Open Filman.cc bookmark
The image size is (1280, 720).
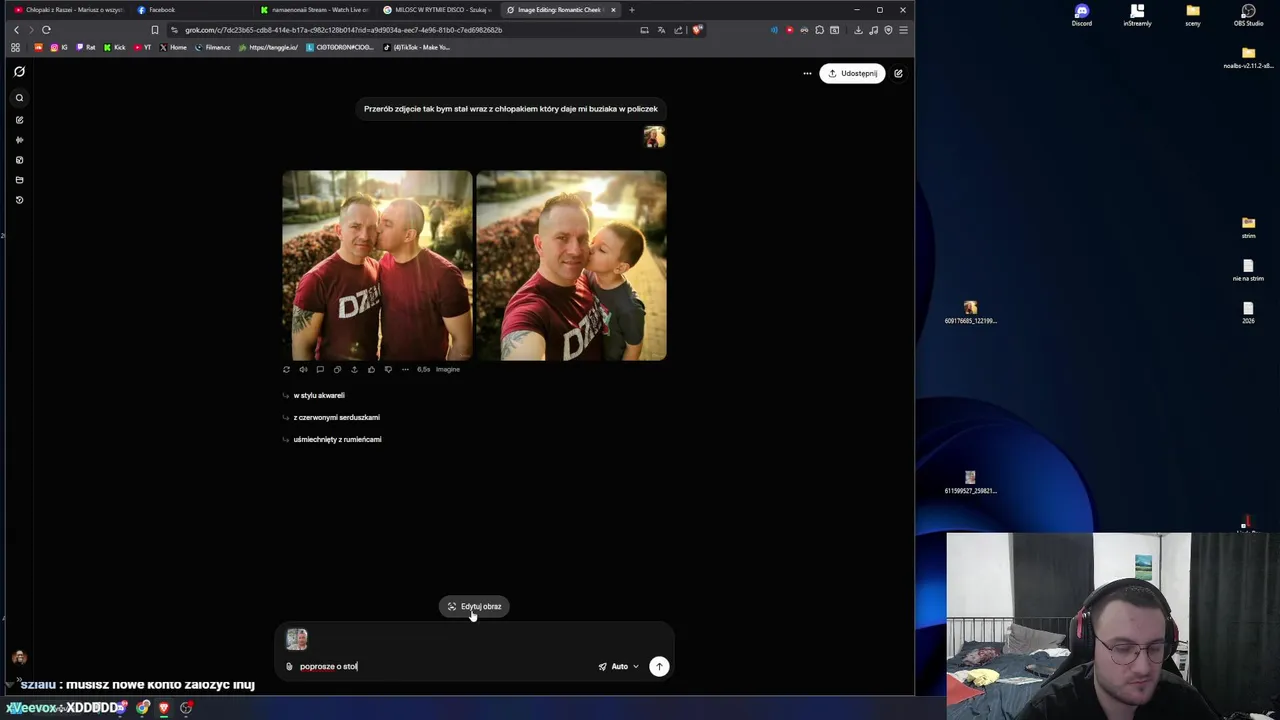tap(212, 47)
